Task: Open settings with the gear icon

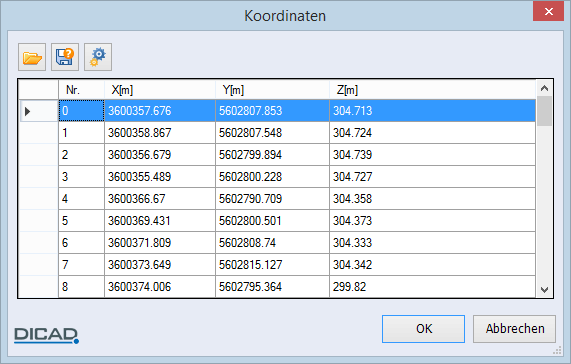Action: [98, 57]
